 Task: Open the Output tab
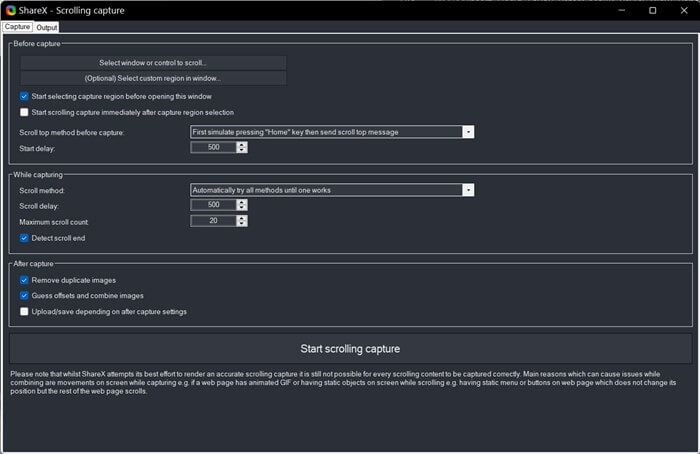(46, 27)
